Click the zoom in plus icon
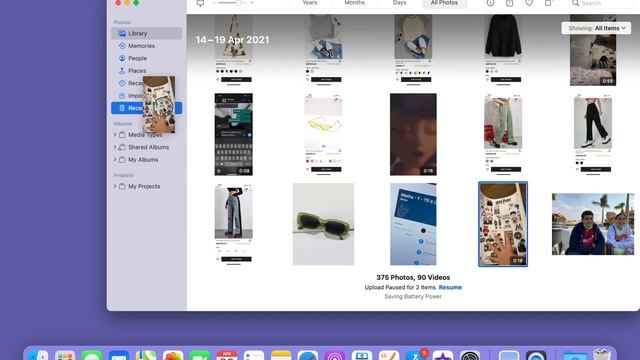The image size is (640, 360). coord(252,3)
